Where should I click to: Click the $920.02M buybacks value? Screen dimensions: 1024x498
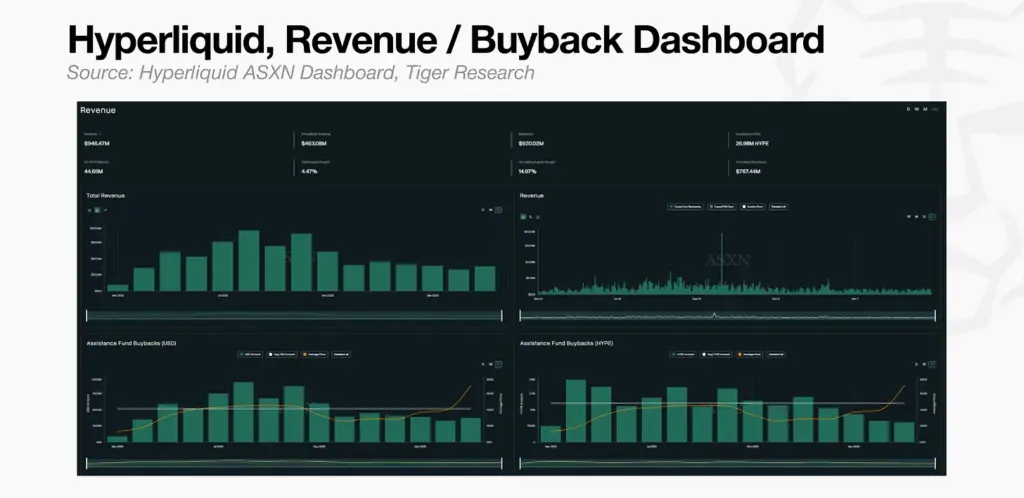[532, 143]
